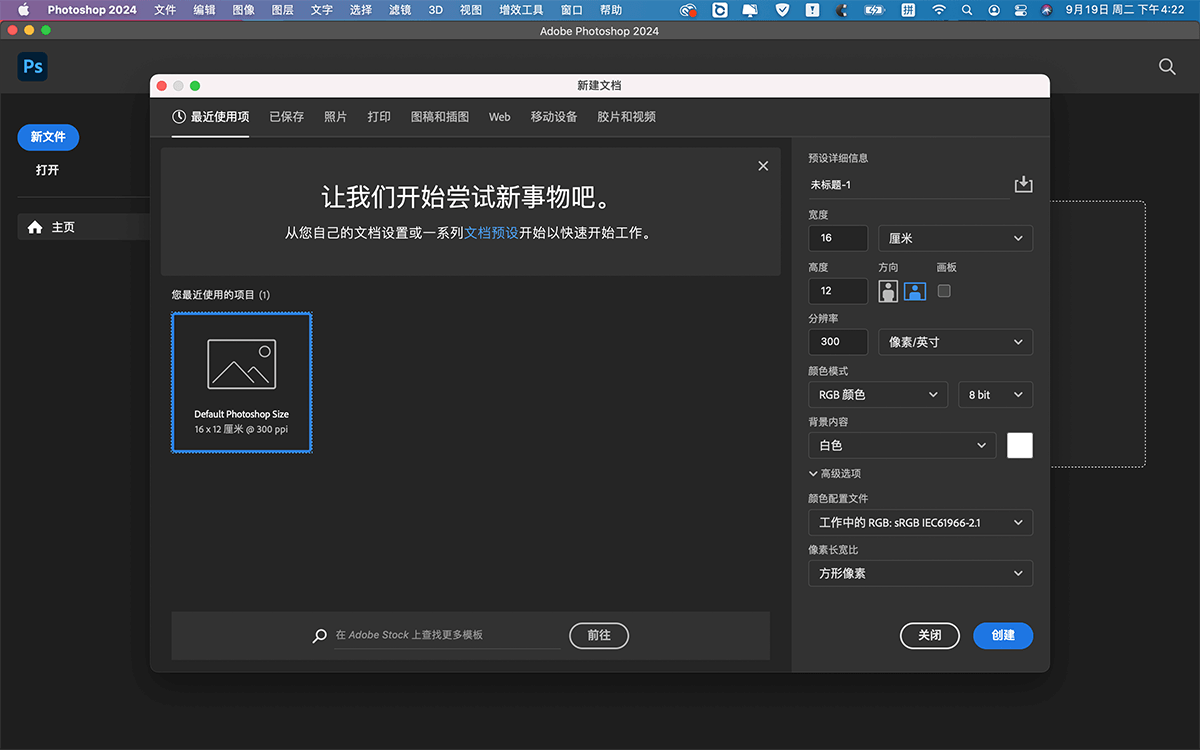Click the 关闭 button
The height and width of the screenshot is (750, 1200).
pos(930,635)
